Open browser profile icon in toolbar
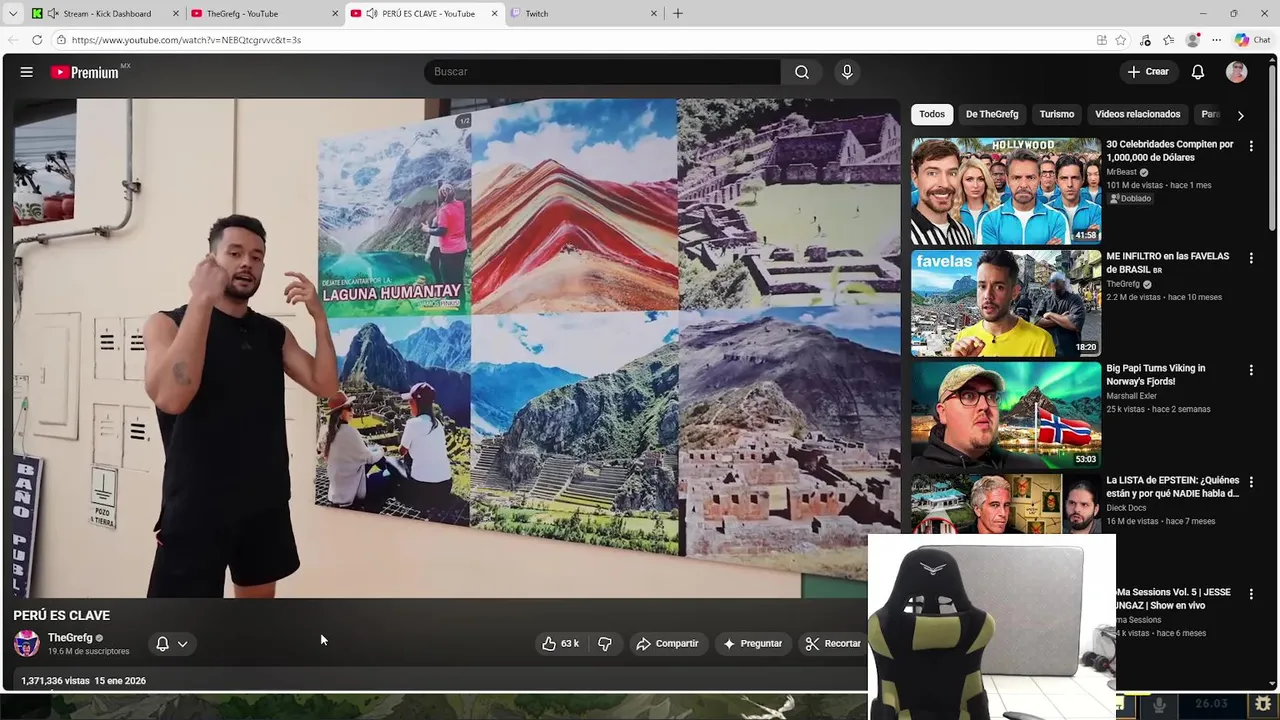The height and width of the screenshot is (720, 1280). pyautogui.click(x=1192, y=40)
